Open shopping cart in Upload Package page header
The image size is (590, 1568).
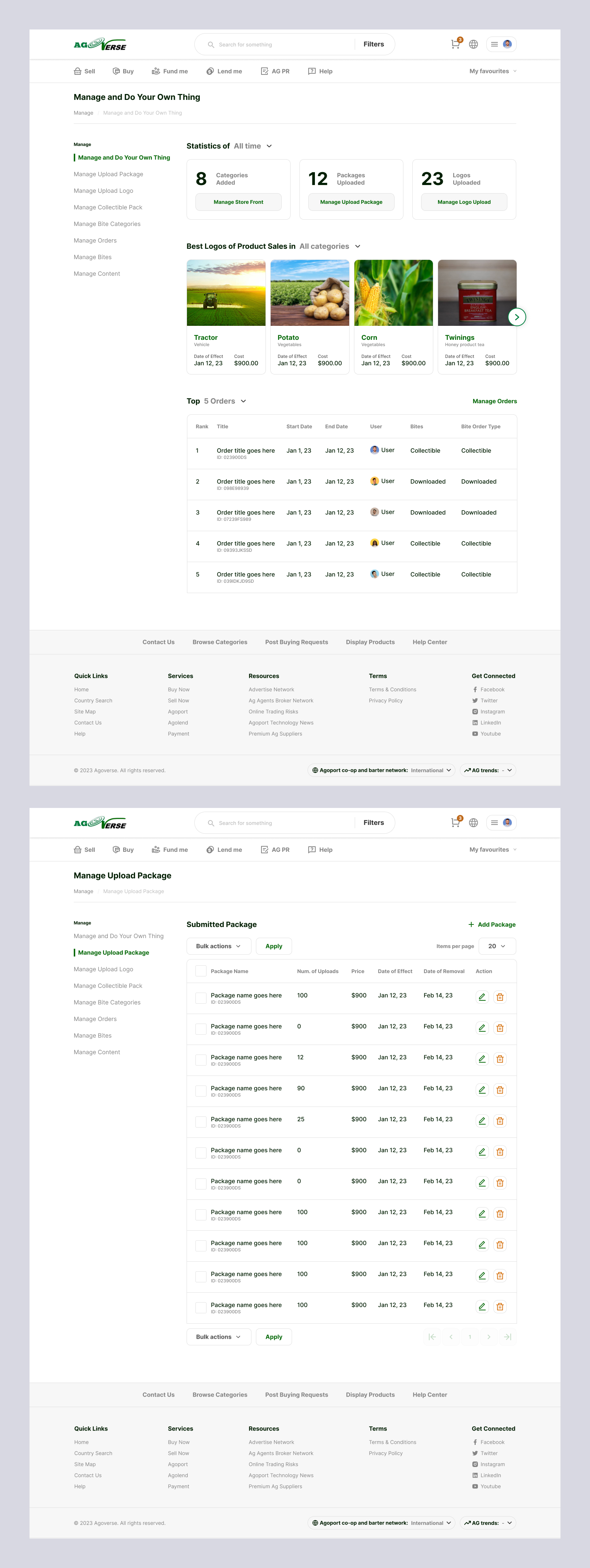(455, 822)
